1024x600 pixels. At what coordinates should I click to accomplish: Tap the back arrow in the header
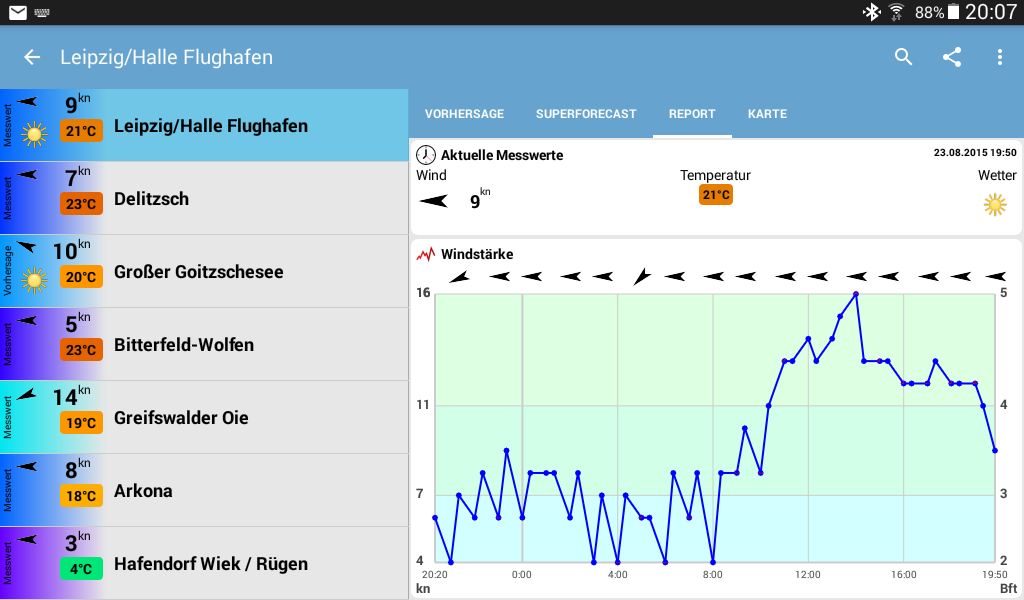point(32,57)
